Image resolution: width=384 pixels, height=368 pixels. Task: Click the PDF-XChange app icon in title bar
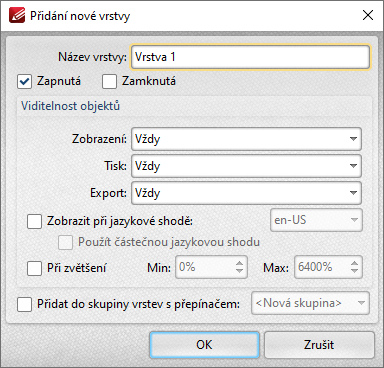pos(17,15)
